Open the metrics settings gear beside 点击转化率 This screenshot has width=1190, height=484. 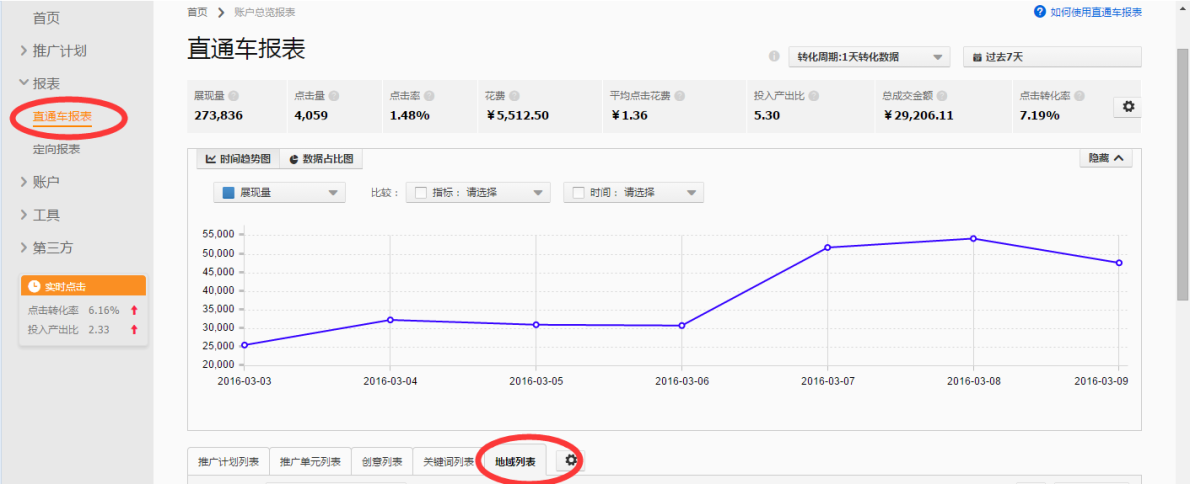(x=1128, y=107)
